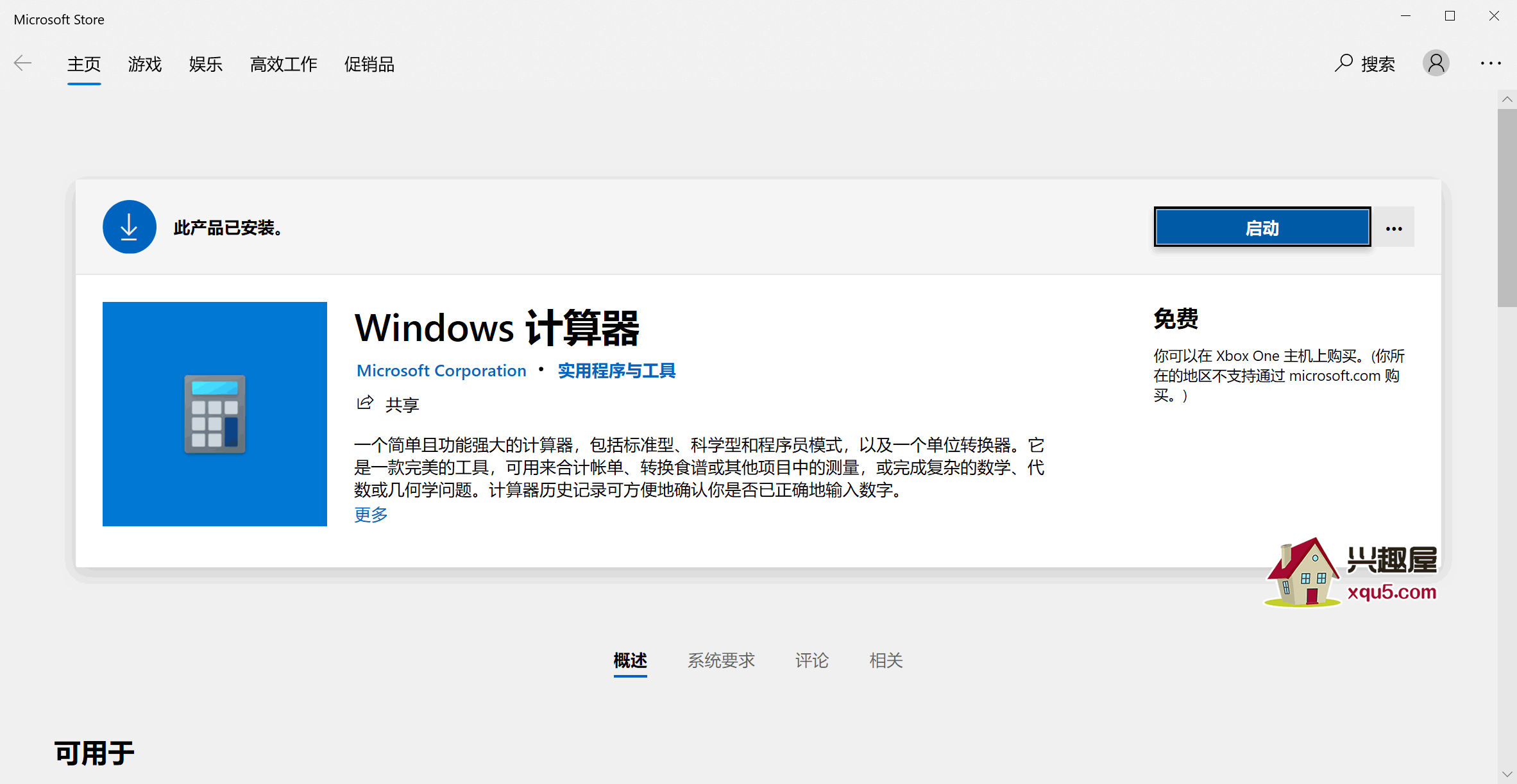This screenshot has width=1517, height=784.
Task: Select the 主页 tab
Action: pyautogui.click(x=84, y=64)
